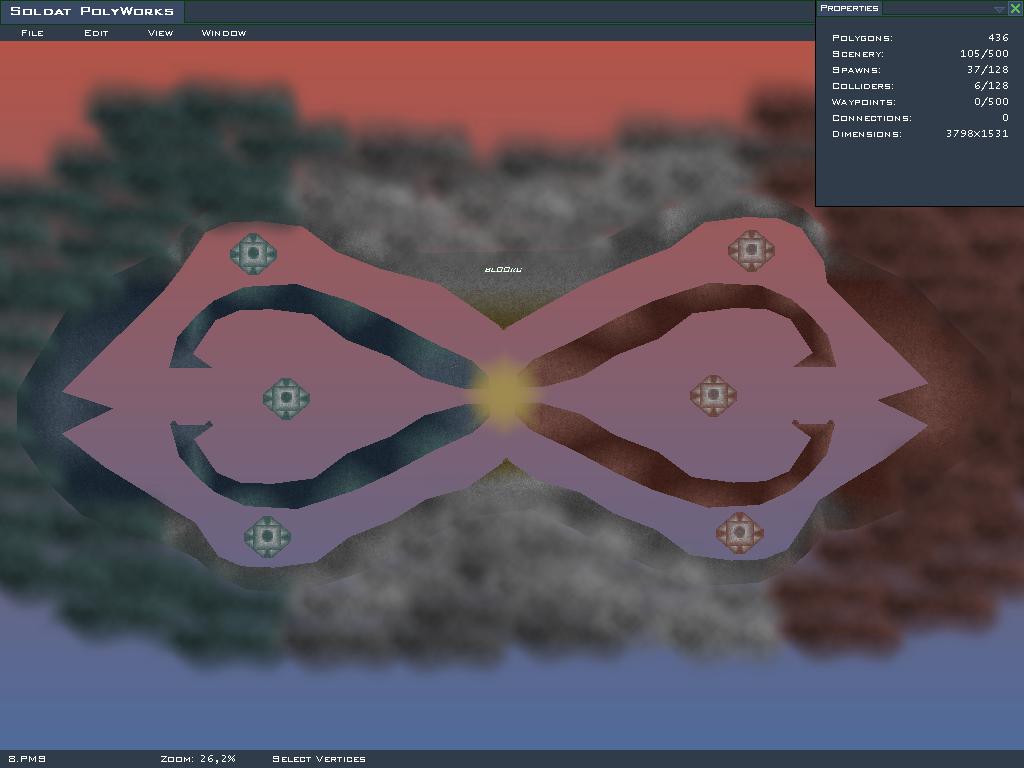Click the small white text label on the map
The width and height of the screenshot is (1024, 768).
pyautogui.click(x=503, y=269)
